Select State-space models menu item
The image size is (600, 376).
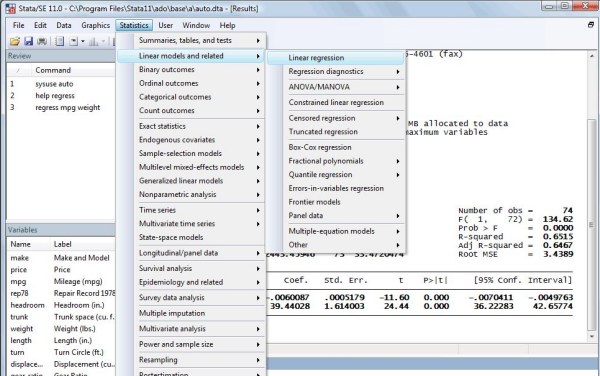[x=191, y=238]
